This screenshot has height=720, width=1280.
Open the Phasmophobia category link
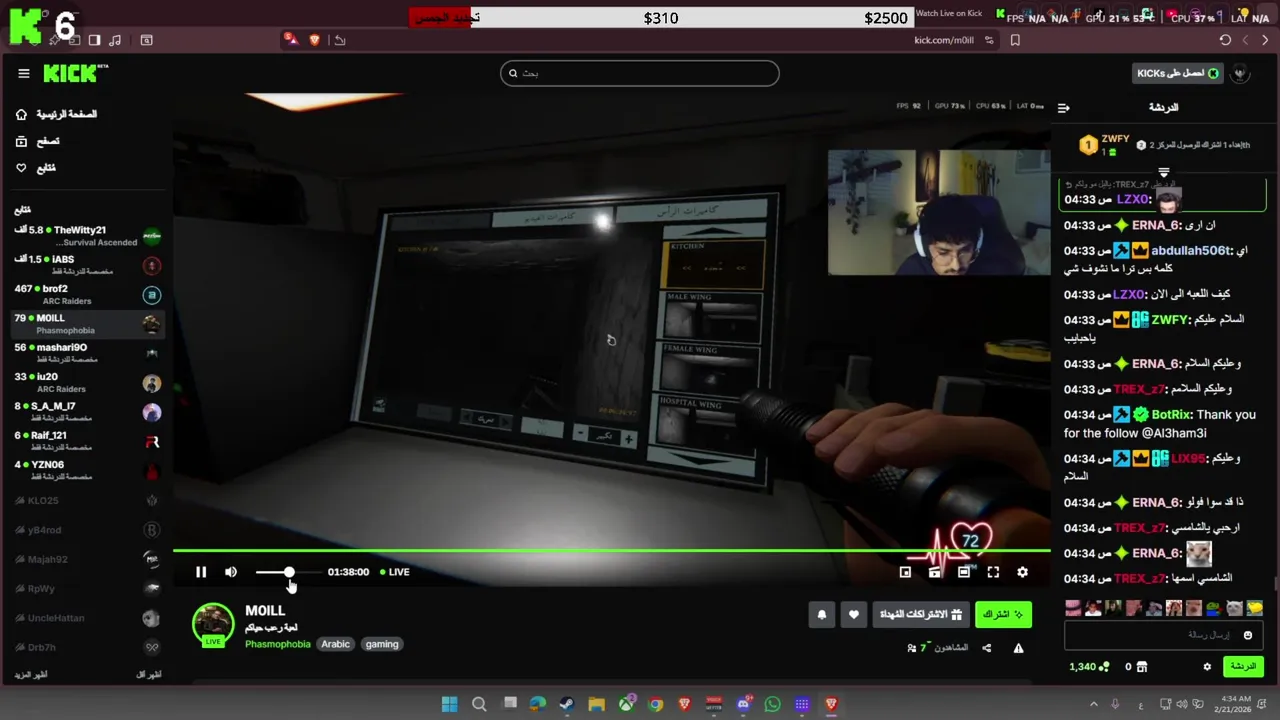tap(278, 644)
